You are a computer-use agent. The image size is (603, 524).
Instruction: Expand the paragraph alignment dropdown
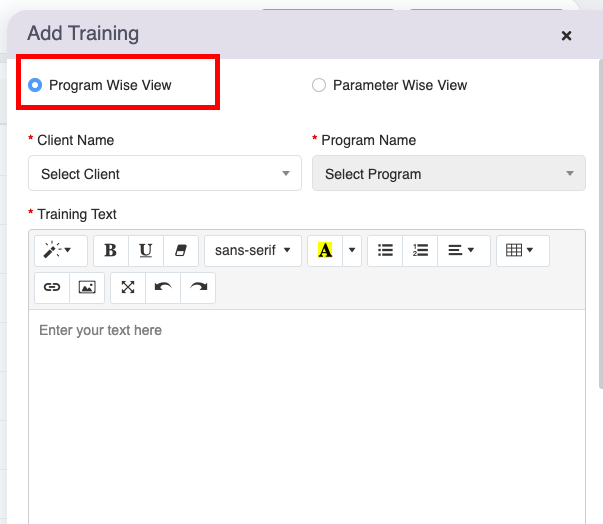[x=461, y=250]
